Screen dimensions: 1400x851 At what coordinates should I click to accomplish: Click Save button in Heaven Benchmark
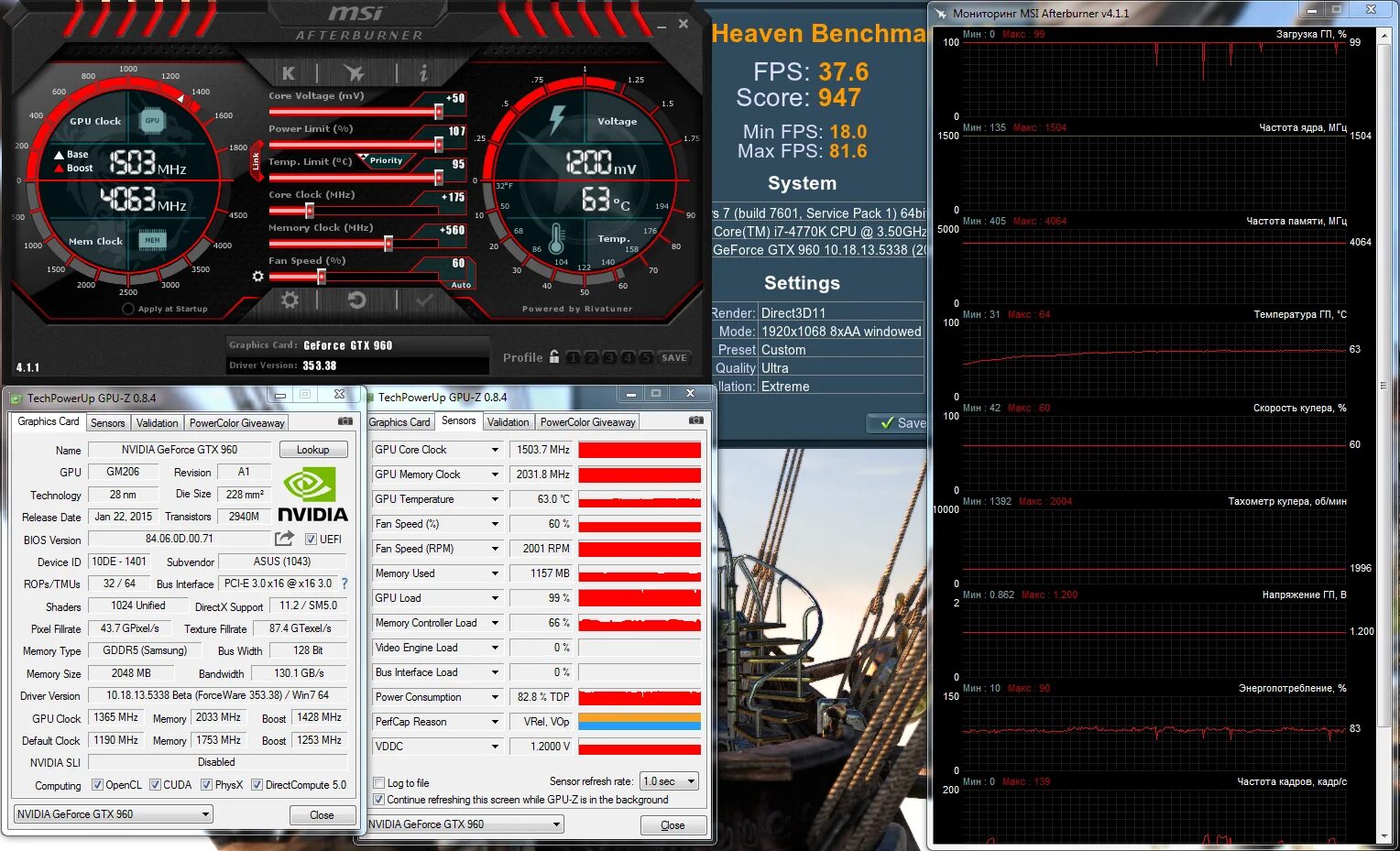(898, 423)
